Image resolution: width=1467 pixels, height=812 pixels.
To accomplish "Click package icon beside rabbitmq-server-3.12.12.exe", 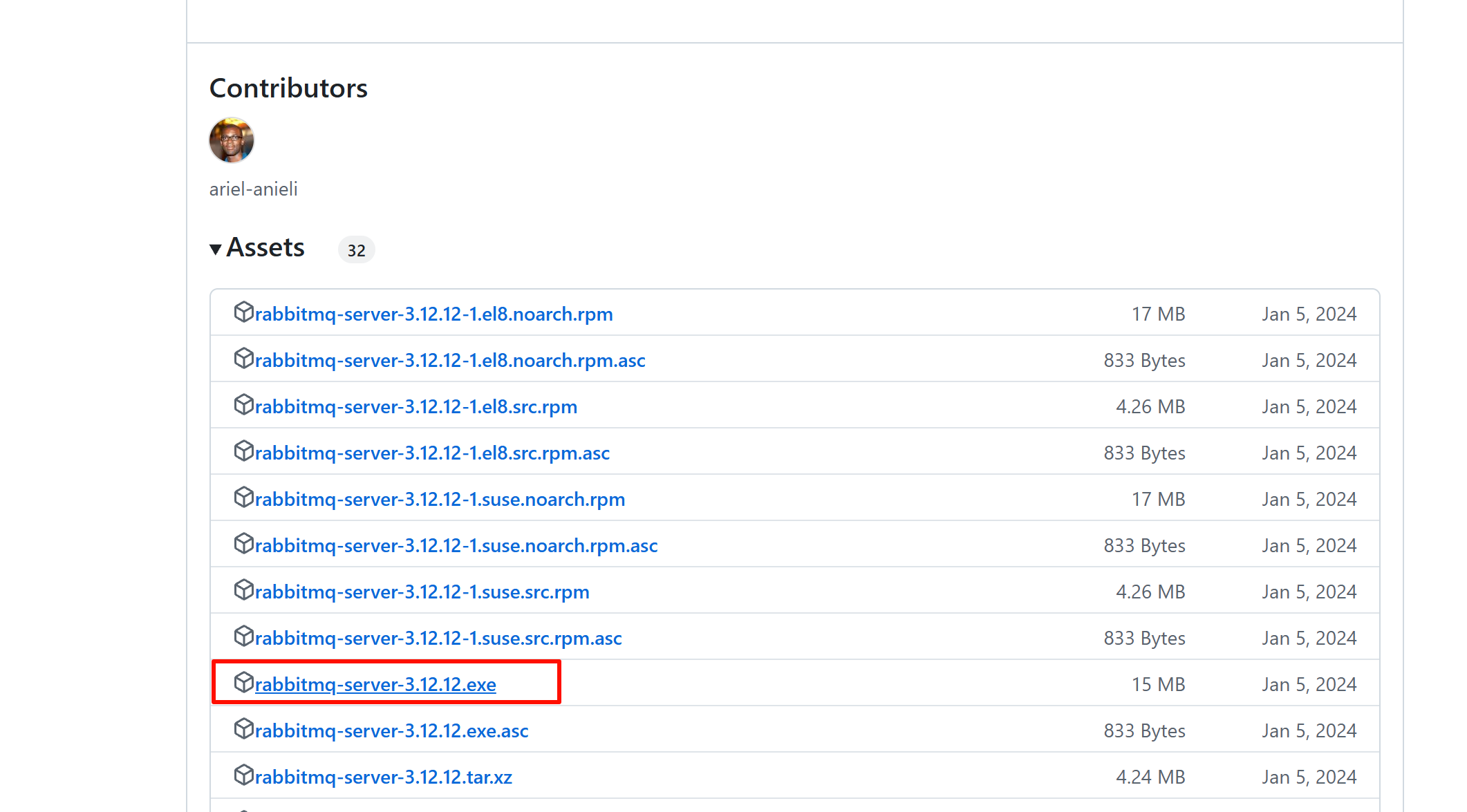I will tap(243, 683).
